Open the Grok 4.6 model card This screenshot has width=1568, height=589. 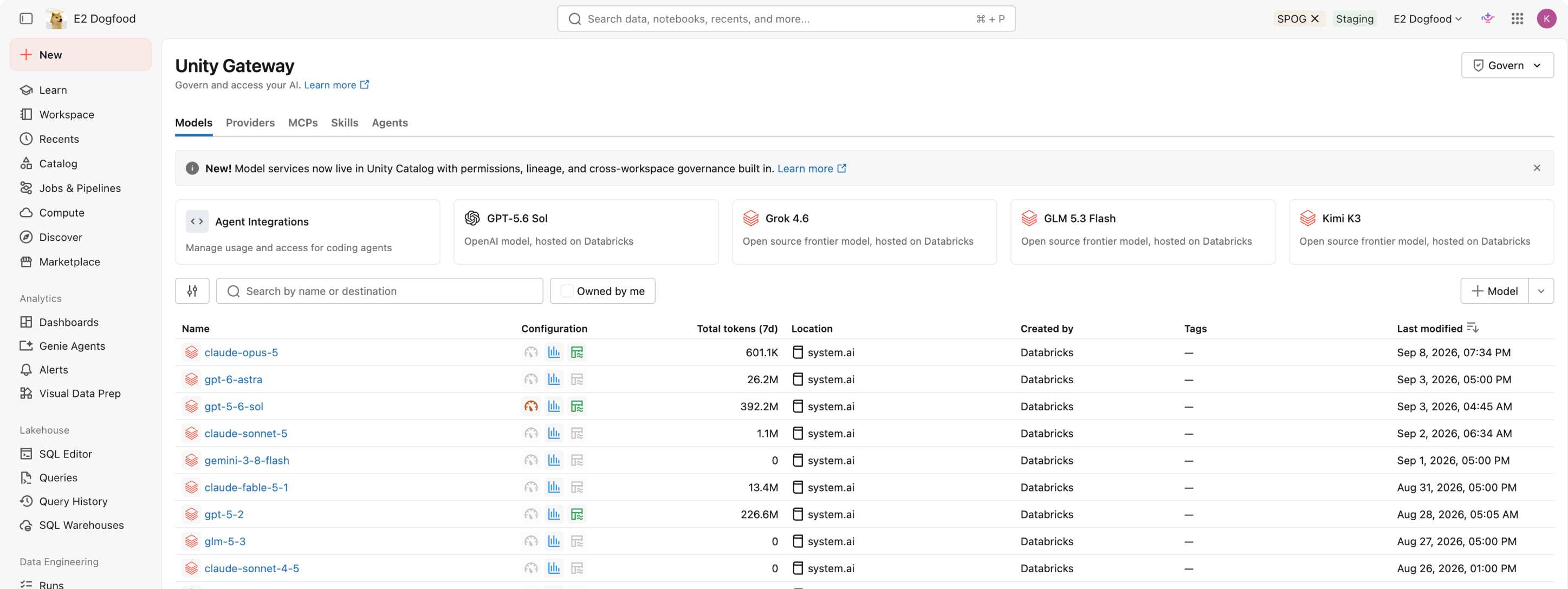pyautogui.click(x=864, y=232)
